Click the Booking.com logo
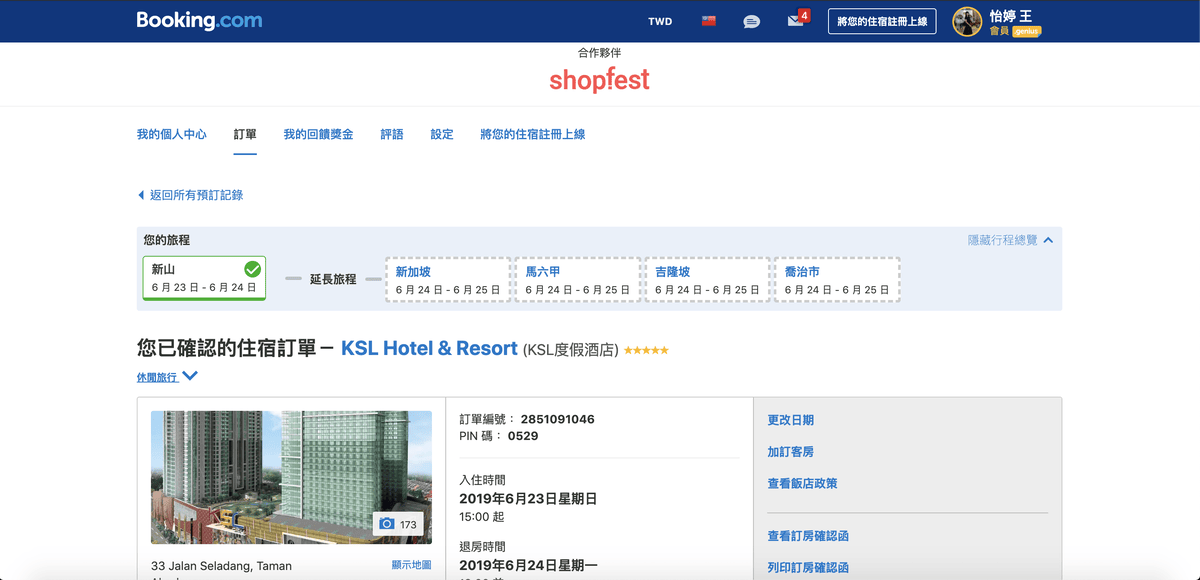 click(x=199, y=20)
